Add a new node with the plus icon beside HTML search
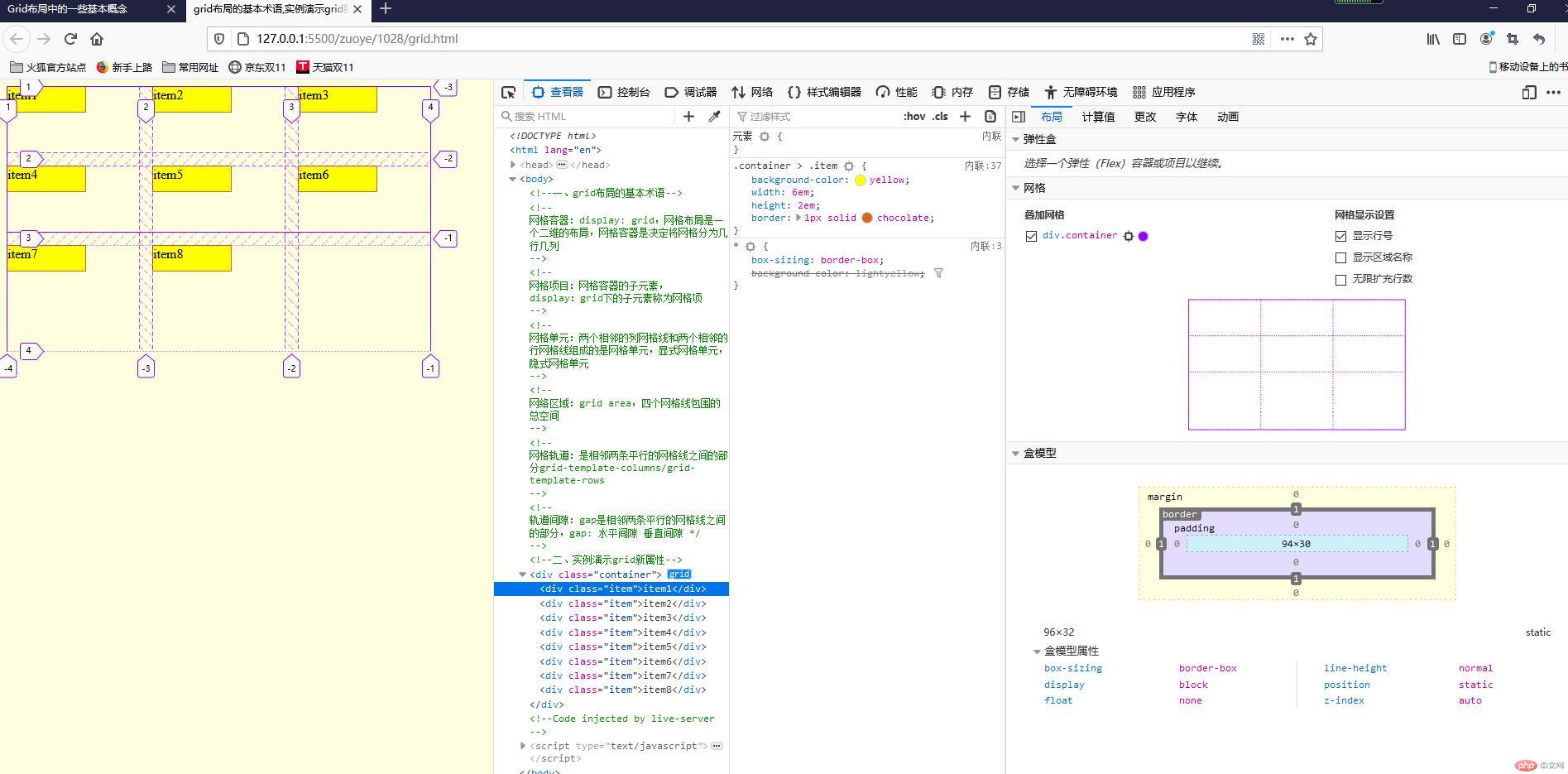1568x774 pixels. [x=688, y=117]
